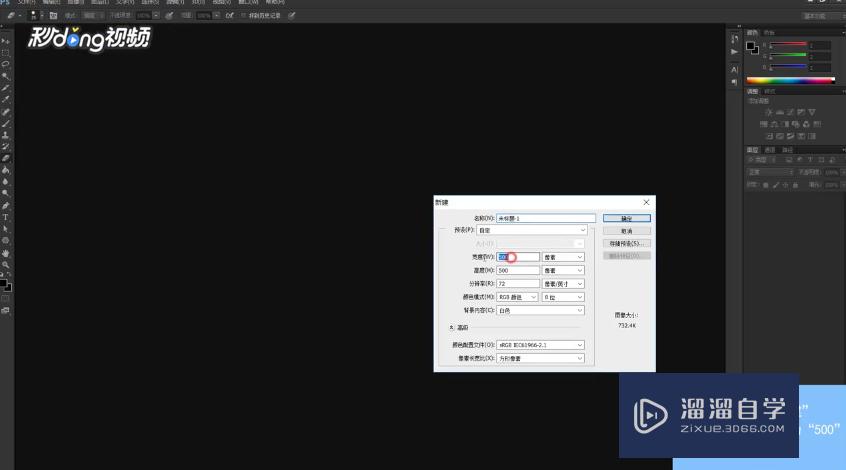This screenshot has width=846, height=470.
Task: Click the OK button in New dialog
Action: click(x=626, y=219)
